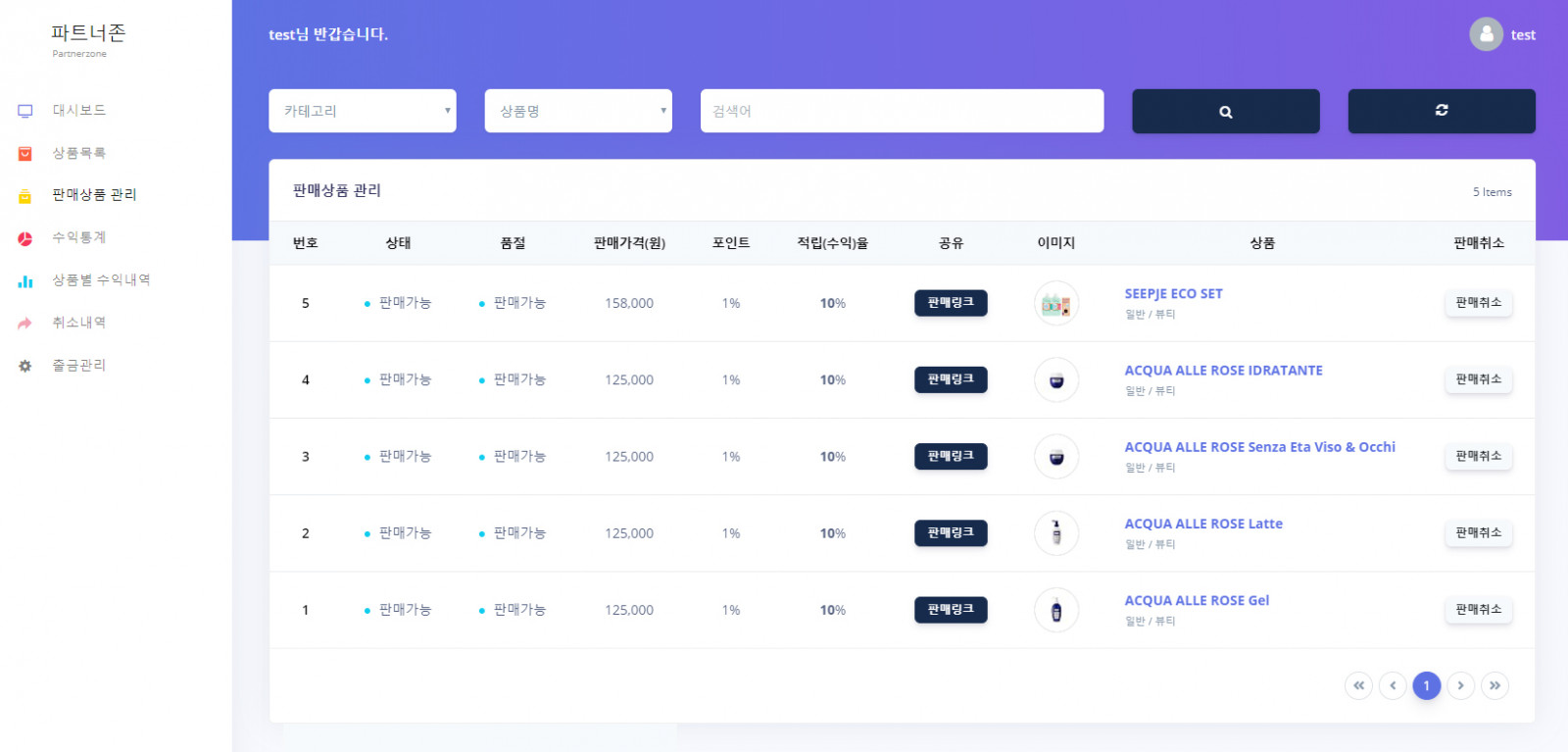Screen dimensions: 1568x752
Task: Click the 상품별 수익내역 bar chart icon
Action: [x=25, y=281]
